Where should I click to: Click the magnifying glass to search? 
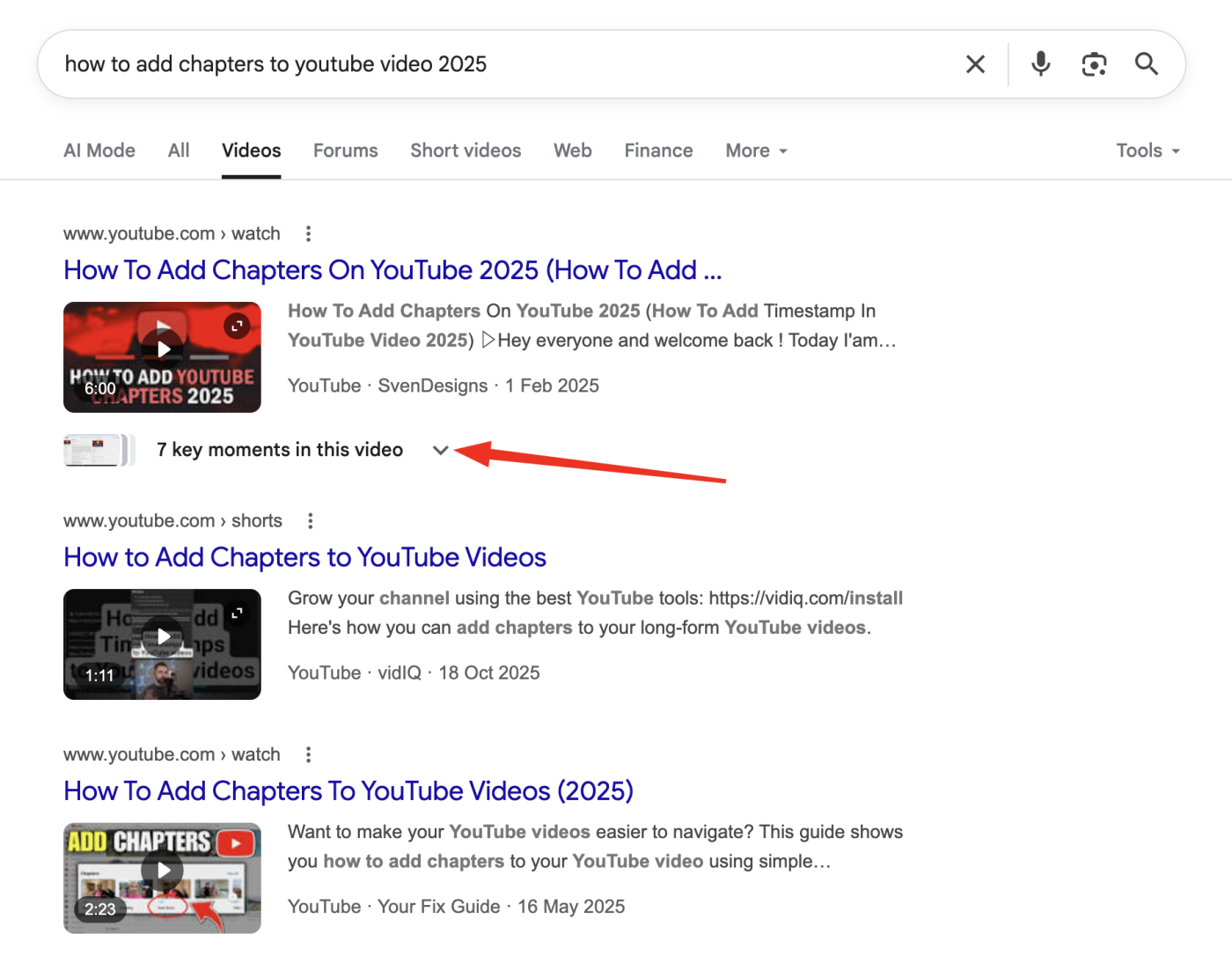click(x=1146, y=63)
